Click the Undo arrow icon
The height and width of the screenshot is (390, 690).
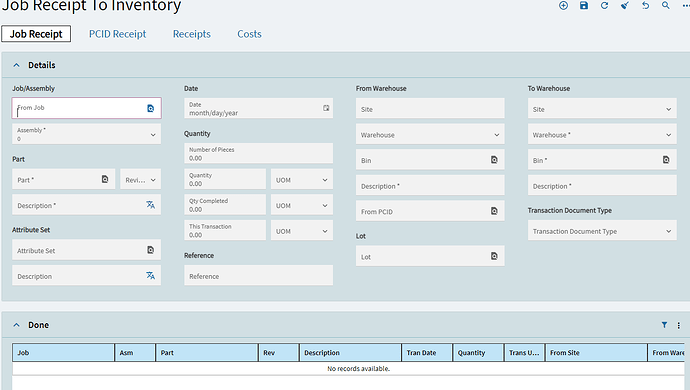[645, 5]
